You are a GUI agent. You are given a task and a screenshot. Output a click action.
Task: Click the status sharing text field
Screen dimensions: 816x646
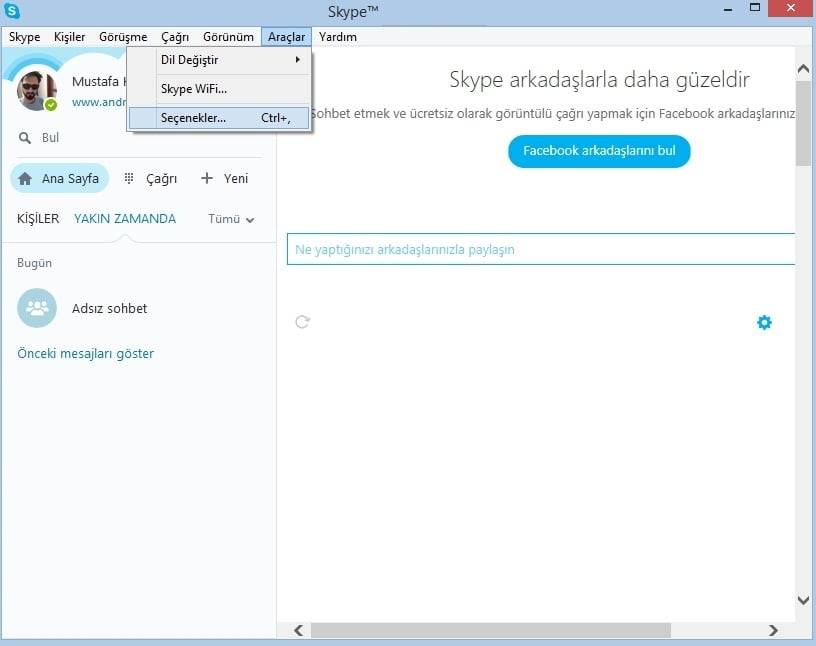click(x=540, y=249)
